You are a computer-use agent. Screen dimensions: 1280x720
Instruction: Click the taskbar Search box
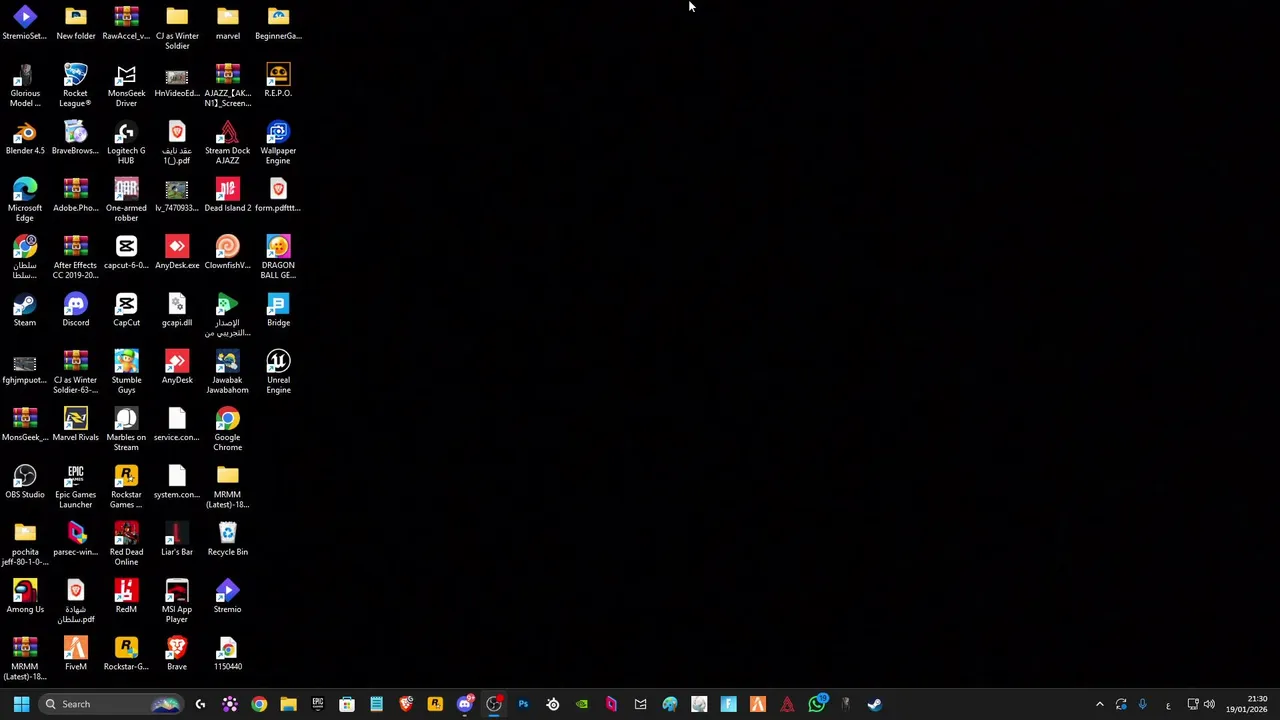111,704
